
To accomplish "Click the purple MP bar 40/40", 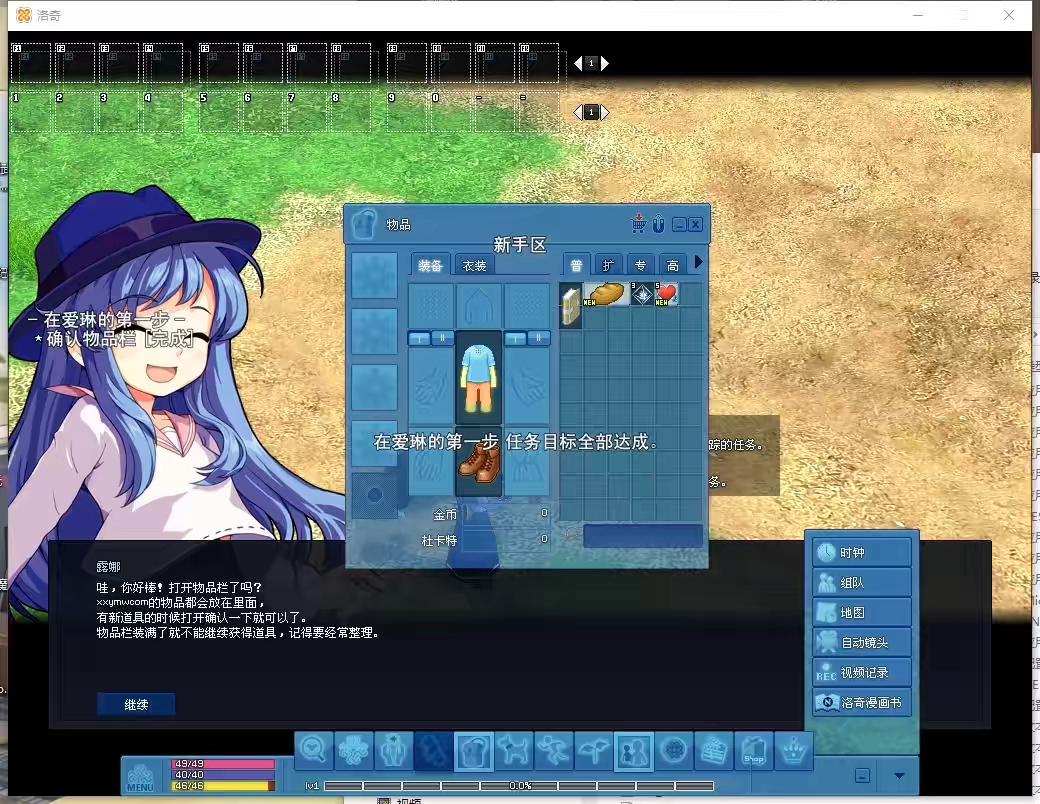I will click(x=224, y=775).
